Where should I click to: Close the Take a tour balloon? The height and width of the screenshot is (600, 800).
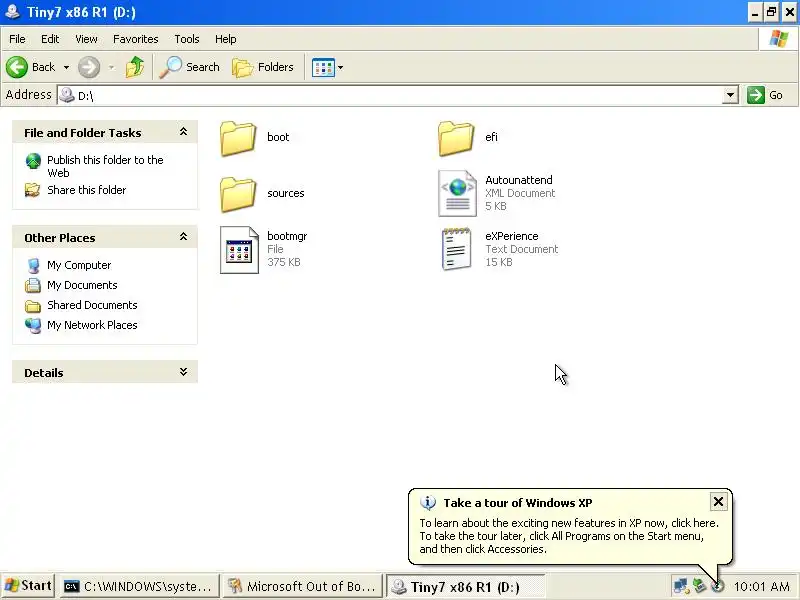718,502
